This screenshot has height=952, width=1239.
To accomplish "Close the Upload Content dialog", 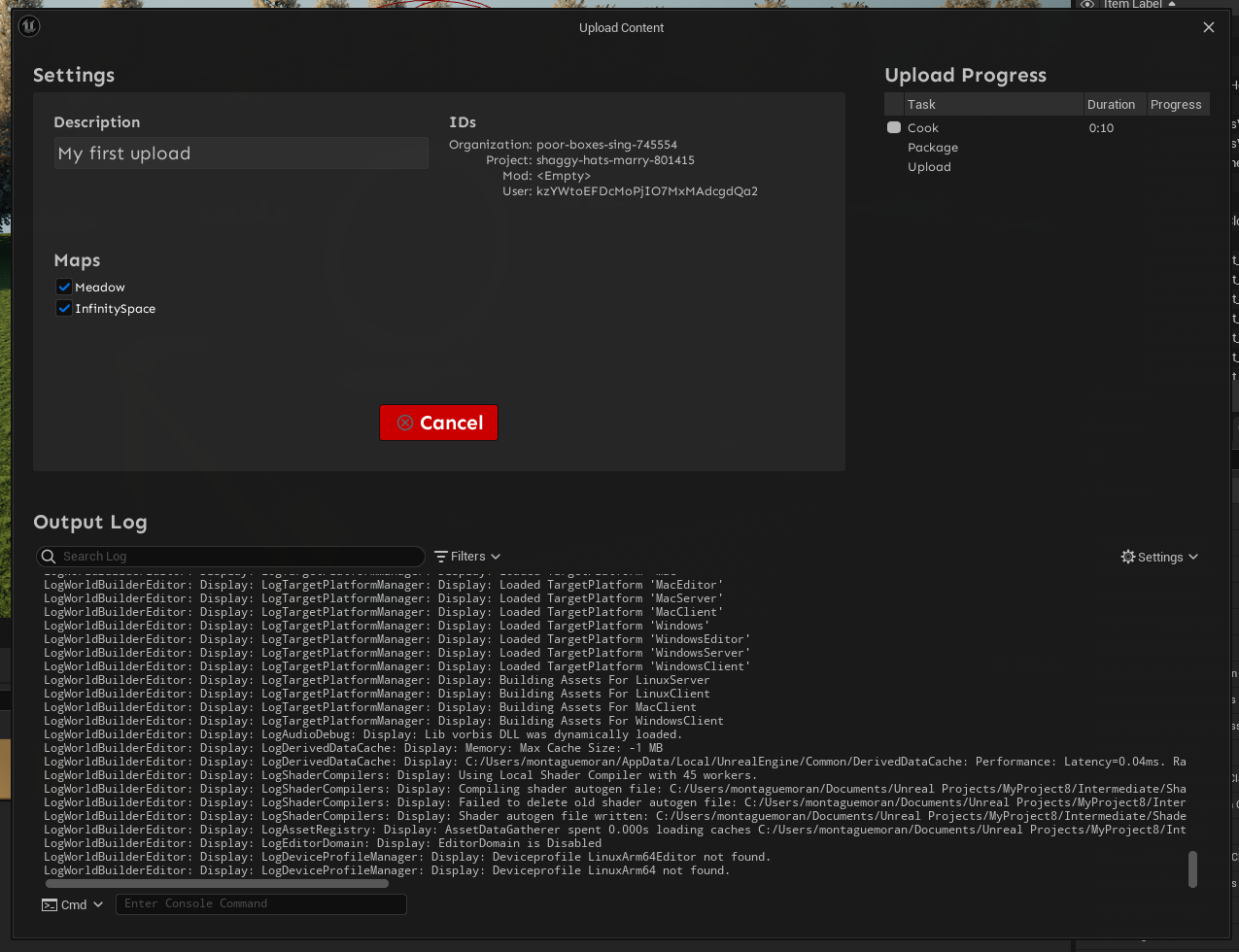I will click(x=1209, y=27).
